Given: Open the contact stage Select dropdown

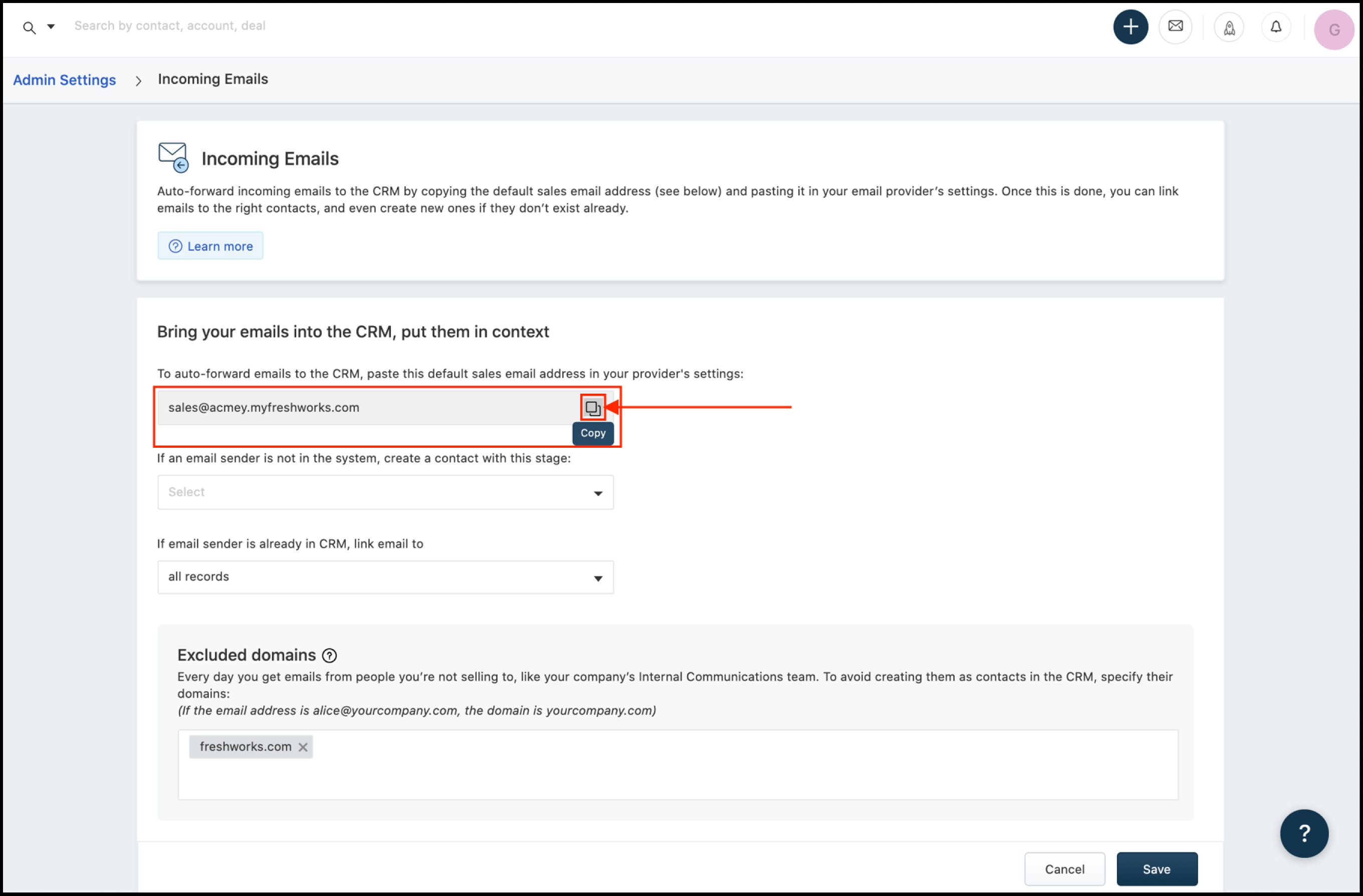Looking at the screenshot, I should pos(385,492).
